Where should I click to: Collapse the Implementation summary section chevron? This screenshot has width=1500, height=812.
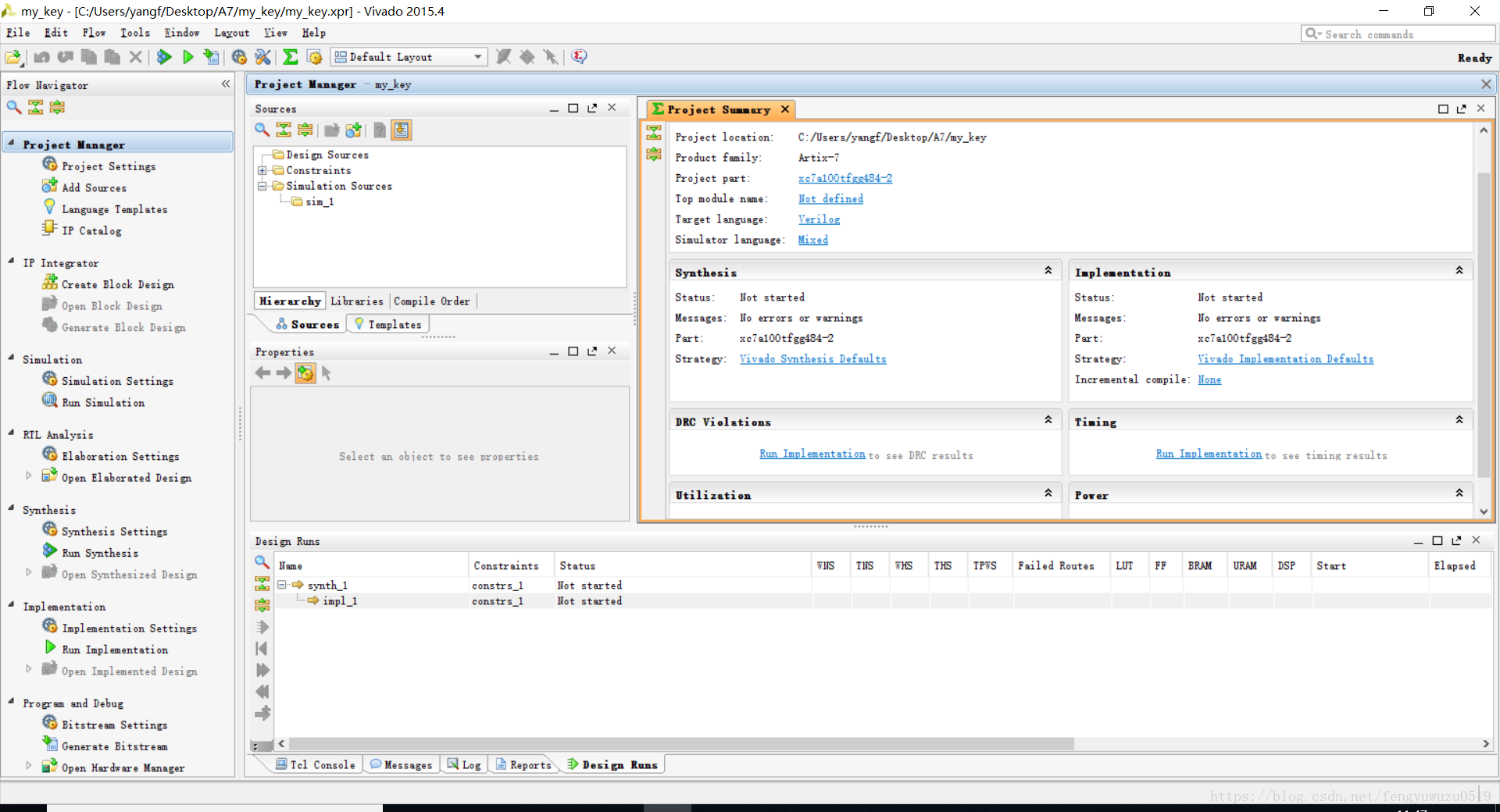point(1459,270)
